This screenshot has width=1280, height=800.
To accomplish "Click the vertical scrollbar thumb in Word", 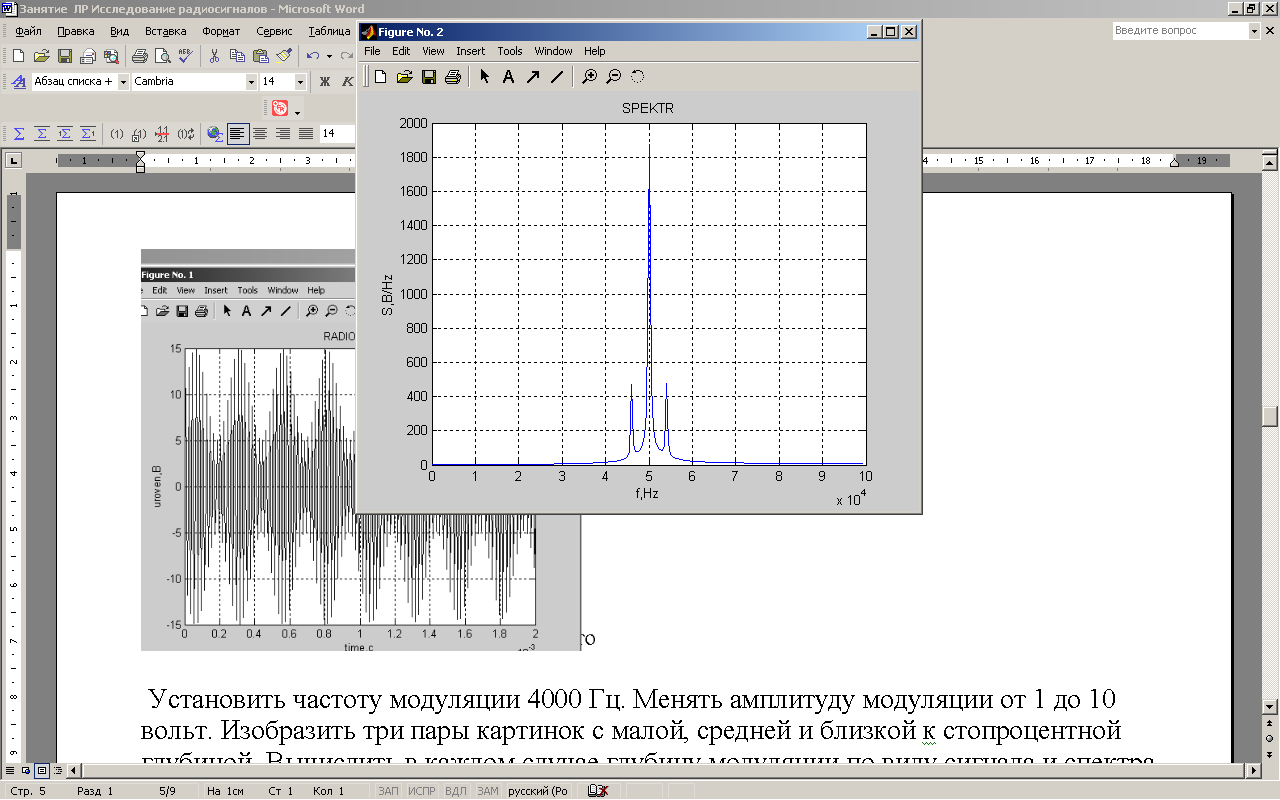I will [1270, 416].
